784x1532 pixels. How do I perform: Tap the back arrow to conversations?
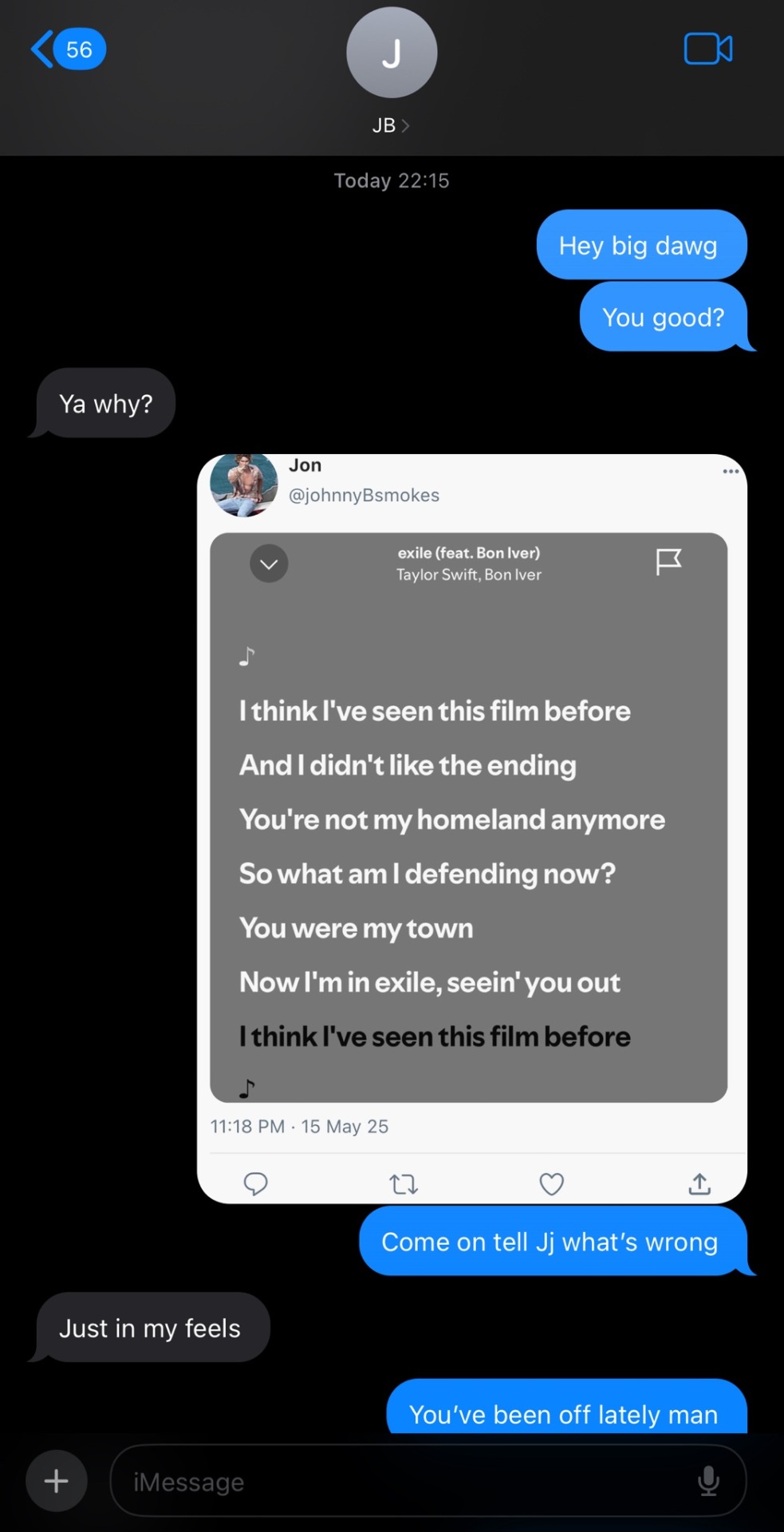click(x=41, y=49)
